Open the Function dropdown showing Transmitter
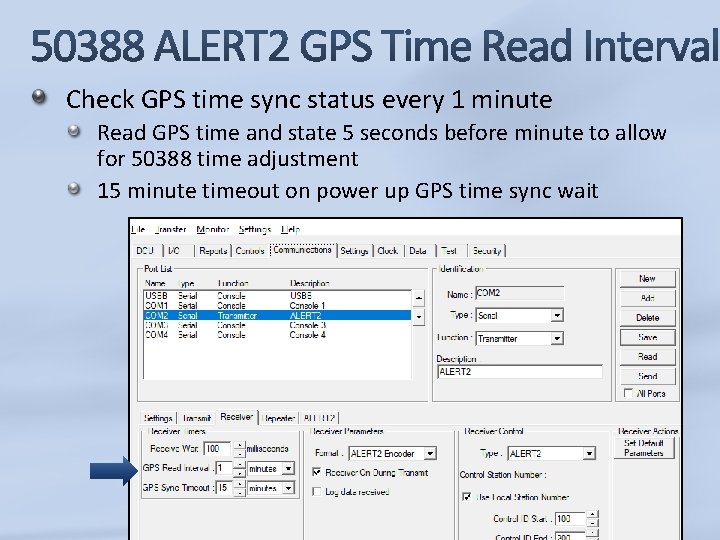 pyautogui.click(x=557, y=338)
